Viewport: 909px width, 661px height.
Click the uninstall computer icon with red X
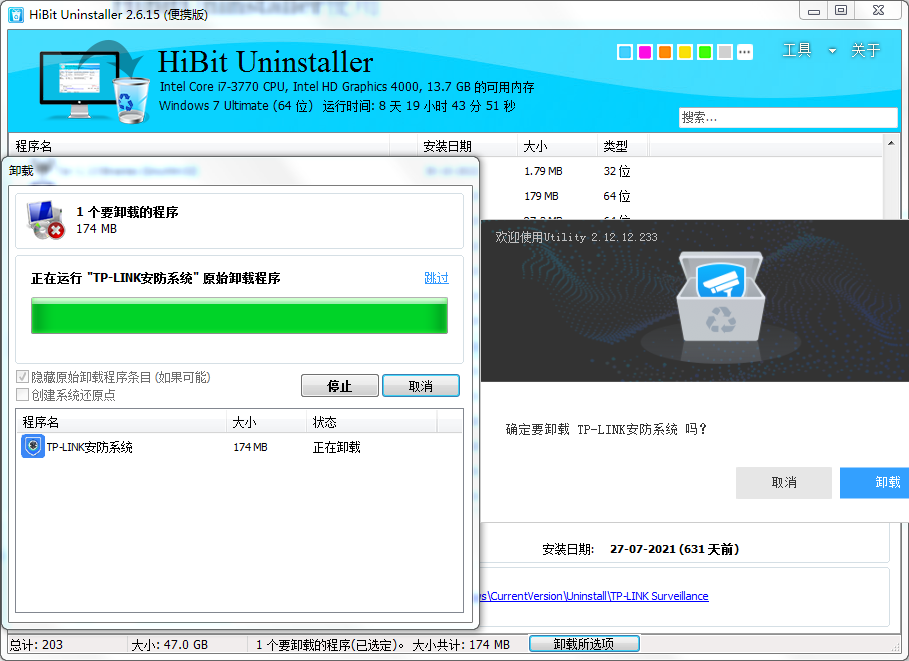(45, 219)
